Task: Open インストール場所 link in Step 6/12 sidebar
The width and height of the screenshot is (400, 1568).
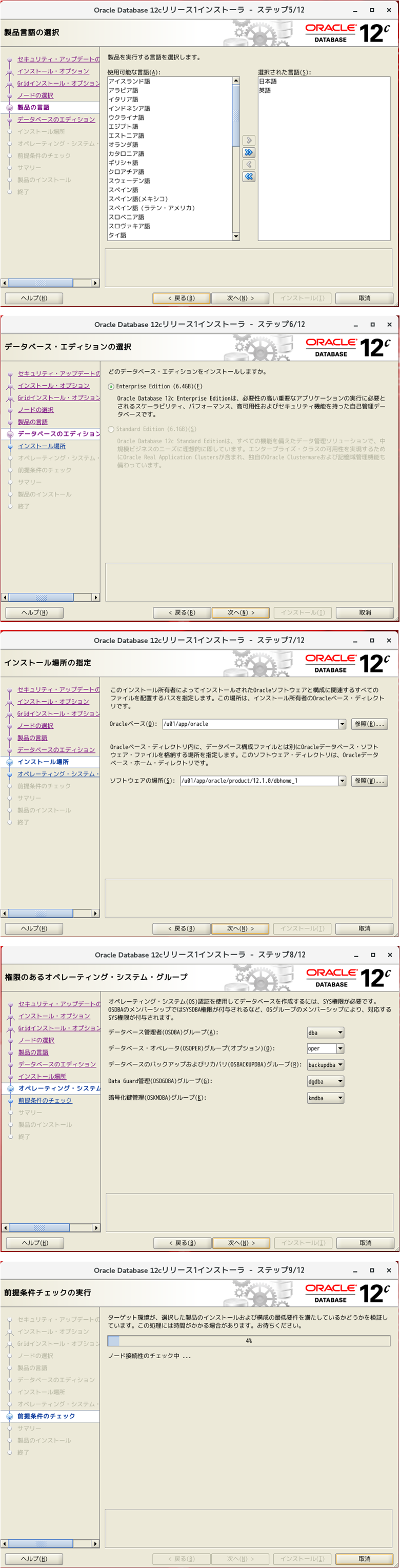Action: click(42, 446)
